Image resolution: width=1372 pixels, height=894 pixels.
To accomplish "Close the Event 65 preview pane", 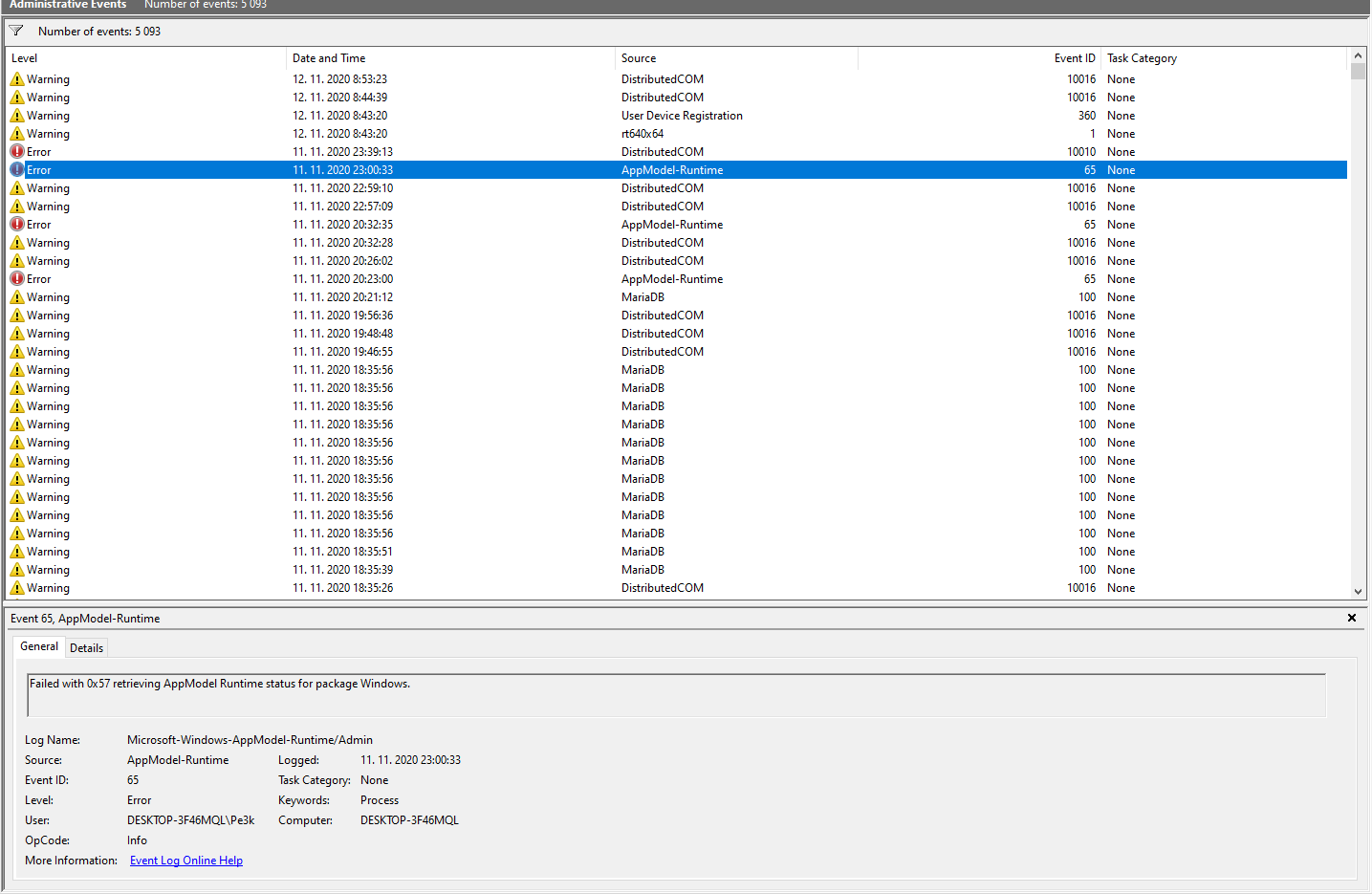I will [x=1352, y=618].
